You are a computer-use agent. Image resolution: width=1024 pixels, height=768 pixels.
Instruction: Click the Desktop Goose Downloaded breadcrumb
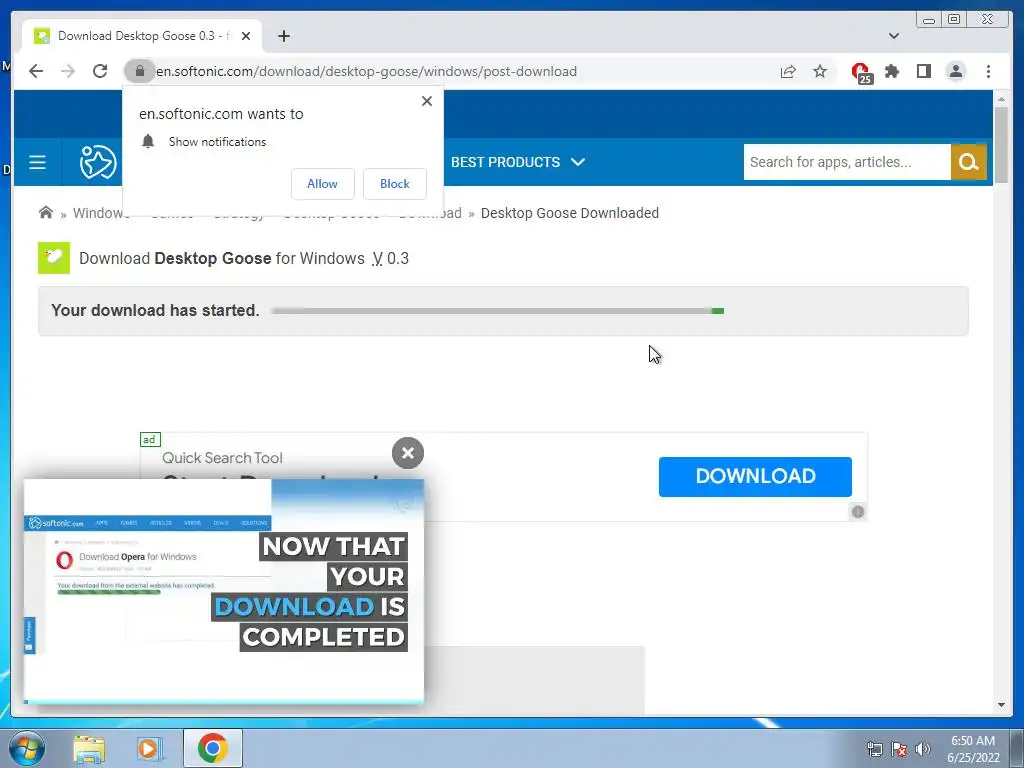click(569, 213)
